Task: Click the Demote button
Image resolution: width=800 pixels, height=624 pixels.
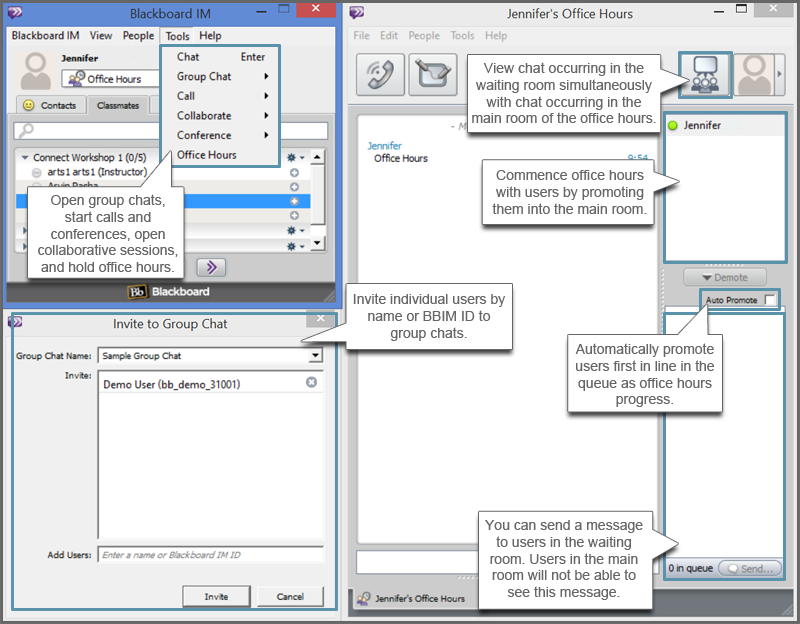Action: 724,278
